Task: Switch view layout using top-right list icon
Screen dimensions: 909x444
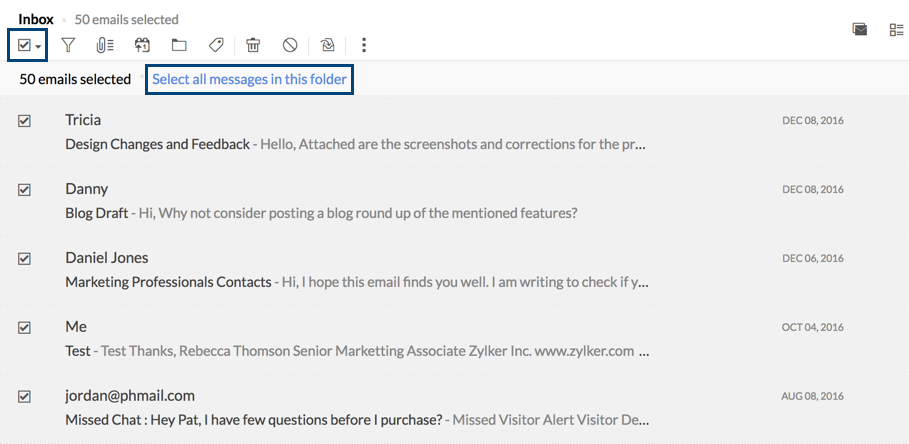Action: (896, 30)
